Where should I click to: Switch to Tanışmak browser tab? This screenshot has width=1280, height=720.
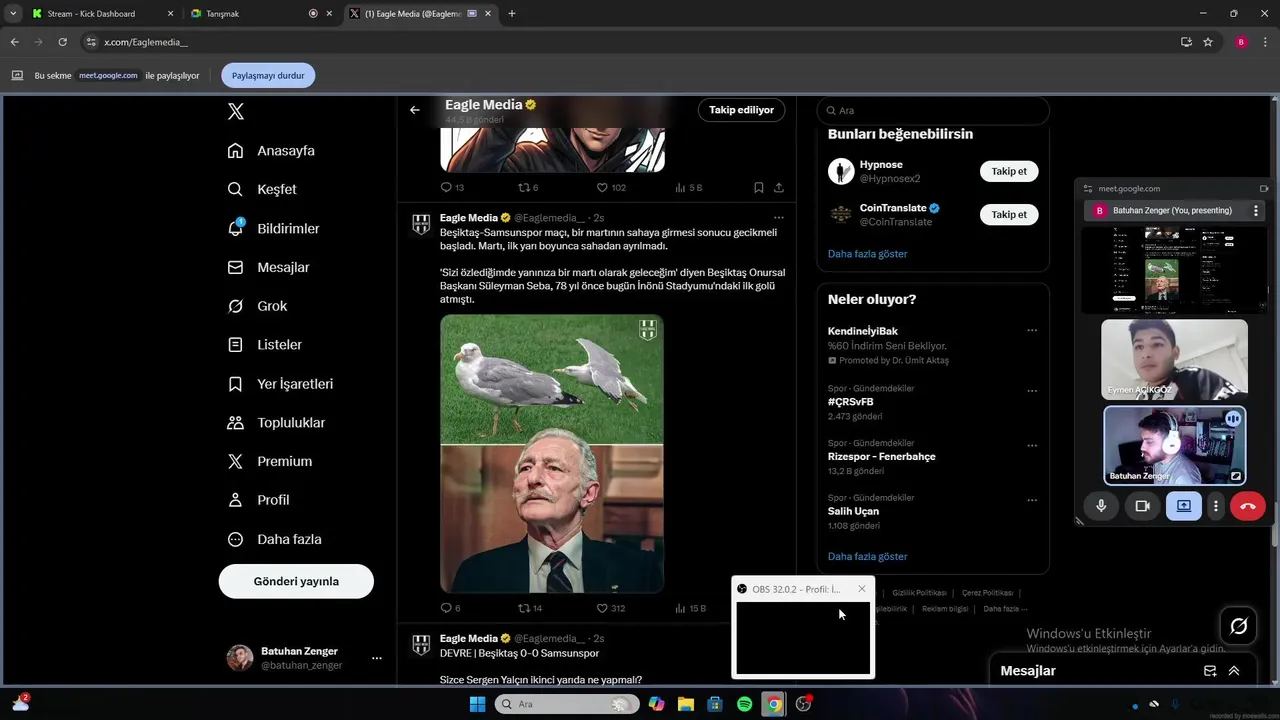coord(222,14)
